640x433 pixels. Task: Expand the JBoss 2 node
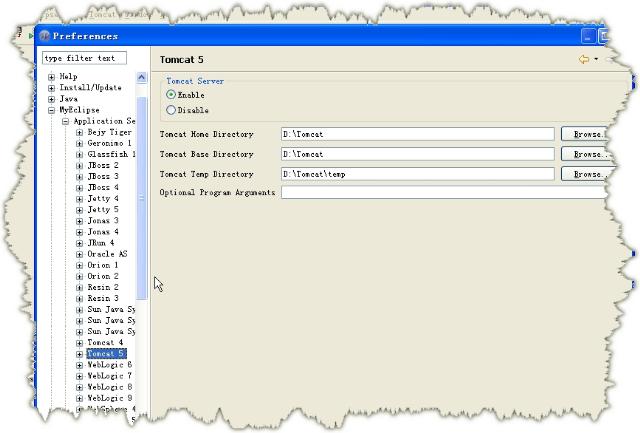tap(80, 165)
